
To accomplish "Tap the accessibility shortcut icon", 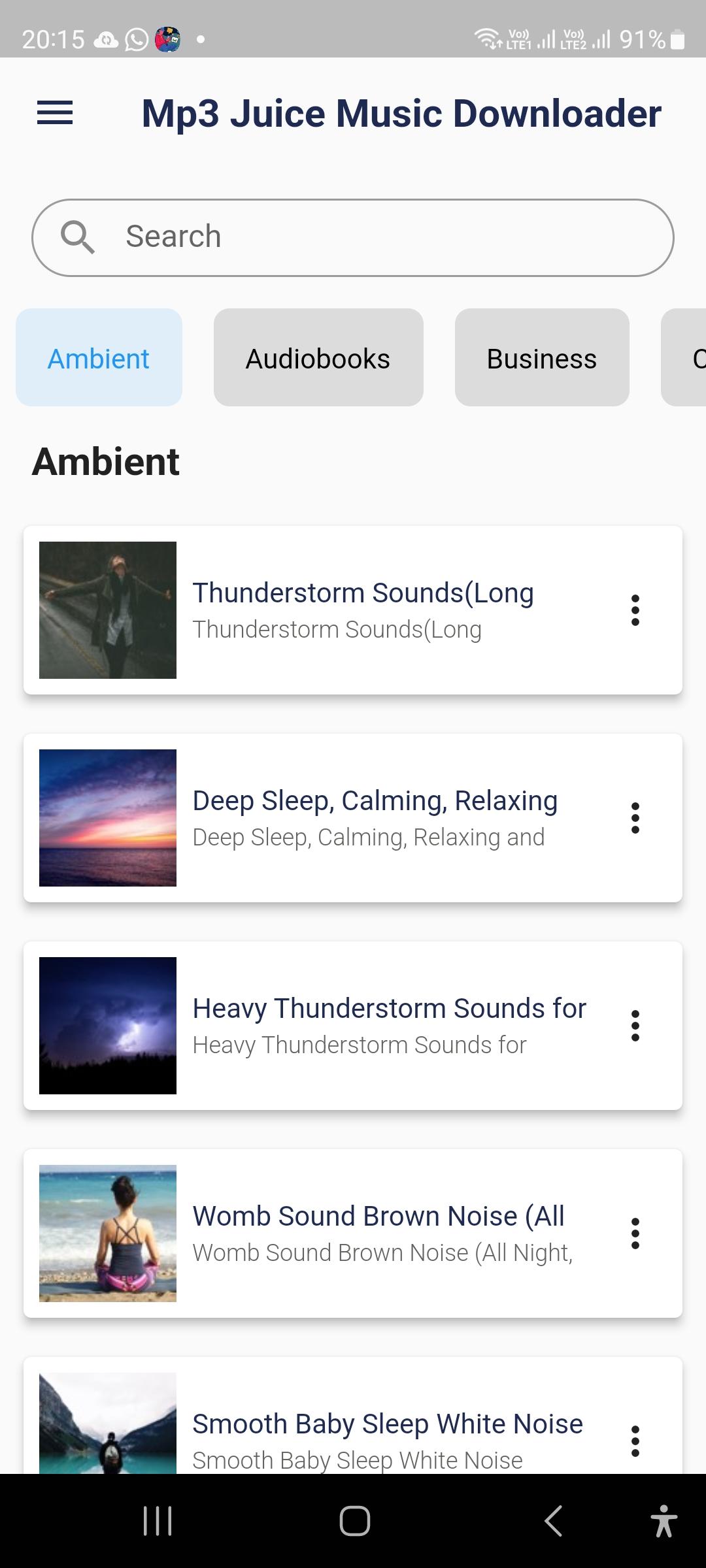I will [x=664, y=1521].
